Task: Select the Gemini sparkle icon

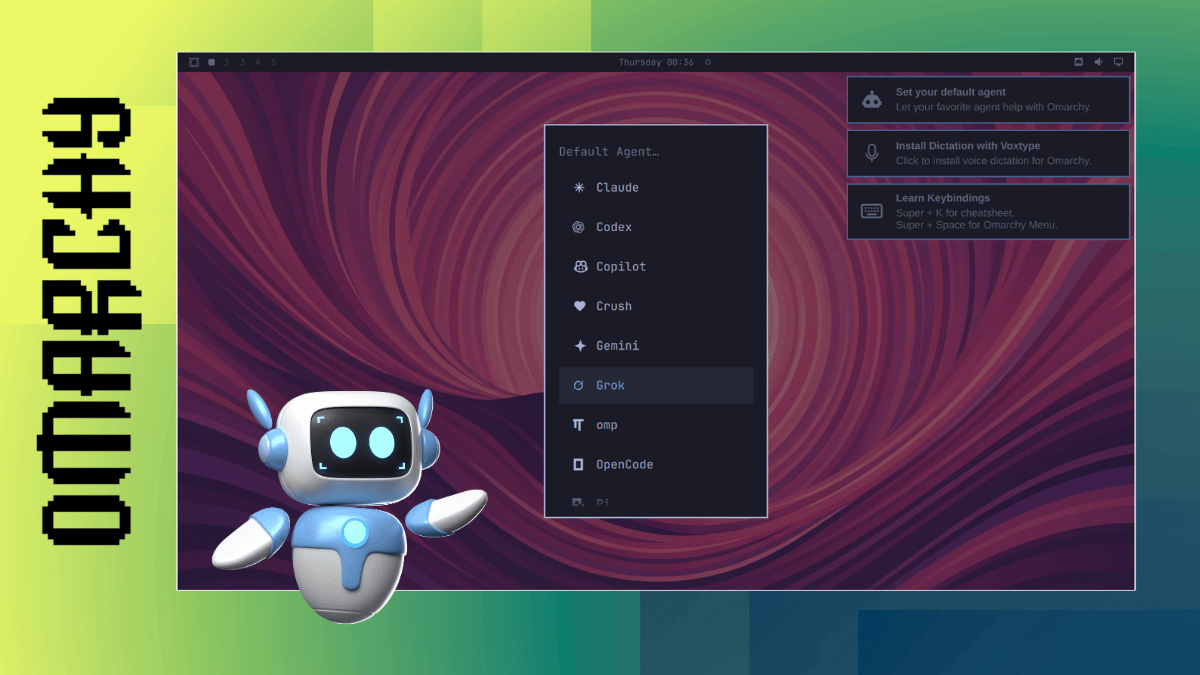Action: point(579,346)
